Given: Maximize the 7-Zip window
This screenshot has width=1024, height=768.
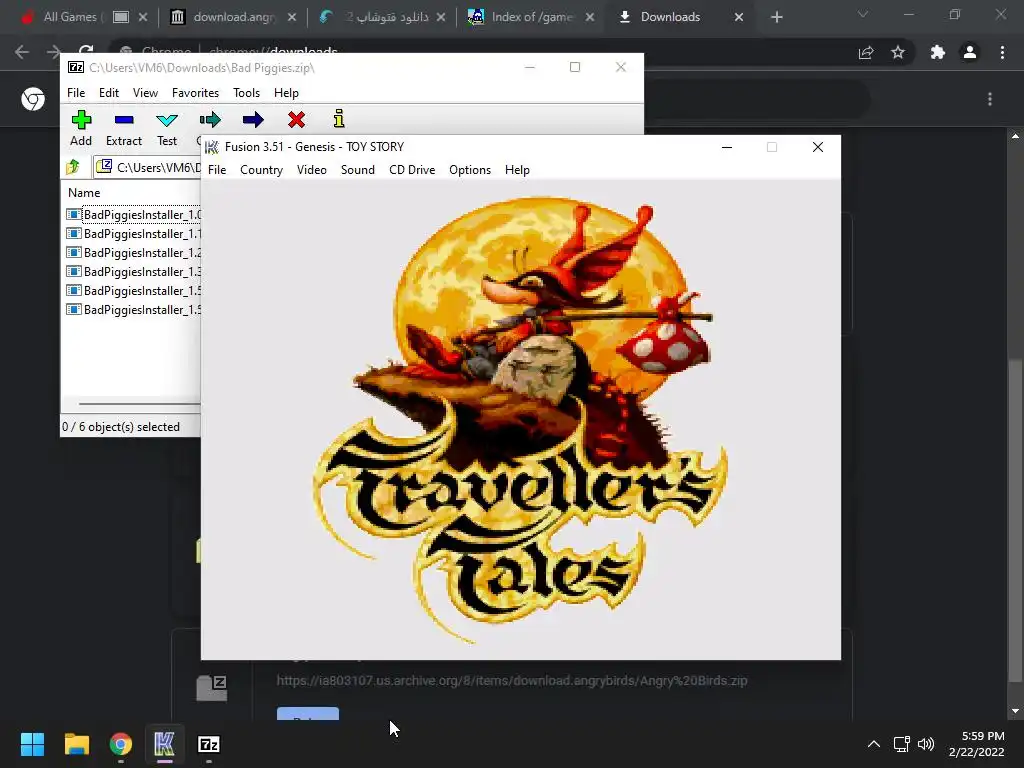Looking at the screenshot, I should (575, 67).
